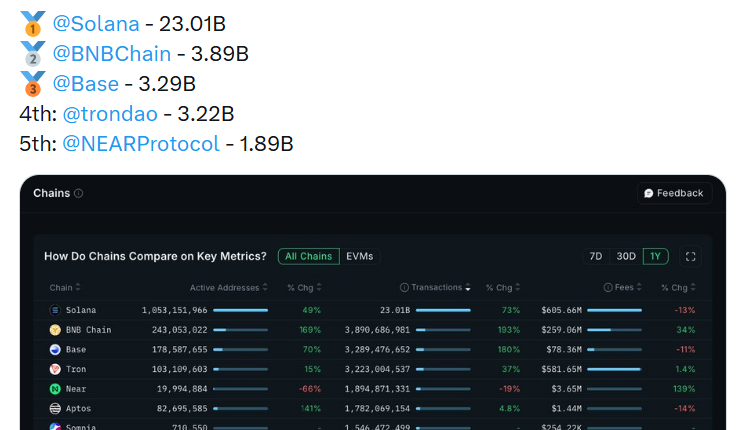The height and width of the screenshot is (430, 746).
Task: Open fullscreen view of the chains table
Action: pyautogui.click(x=690, y=256)
